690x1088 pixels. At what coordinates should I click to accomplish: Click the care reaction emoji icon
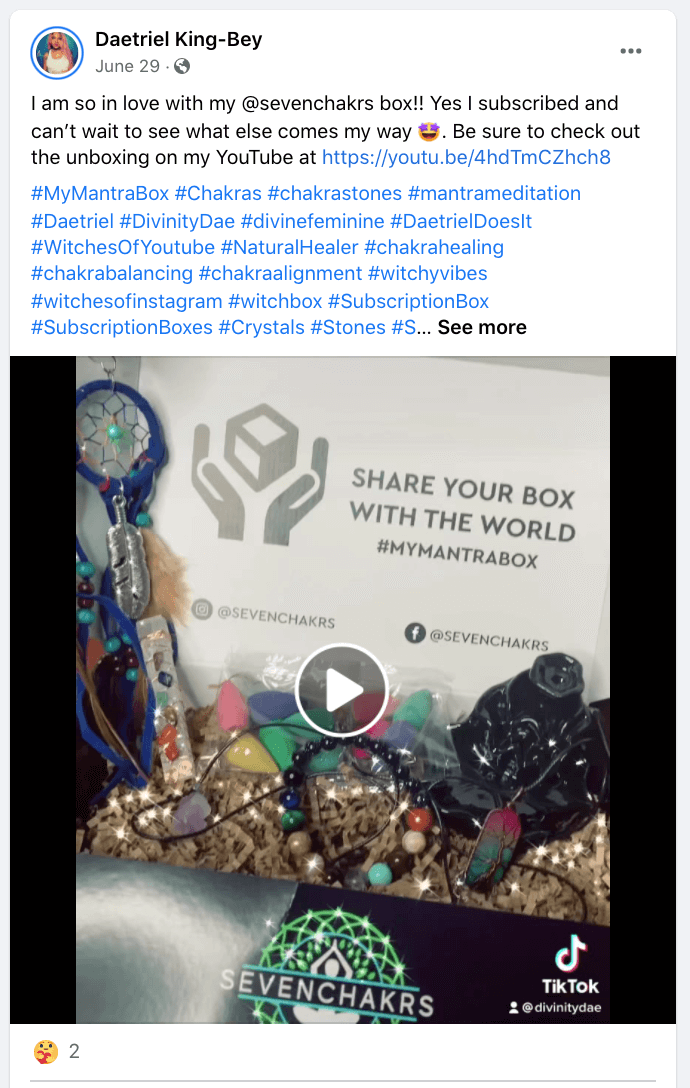(45, 1051)
